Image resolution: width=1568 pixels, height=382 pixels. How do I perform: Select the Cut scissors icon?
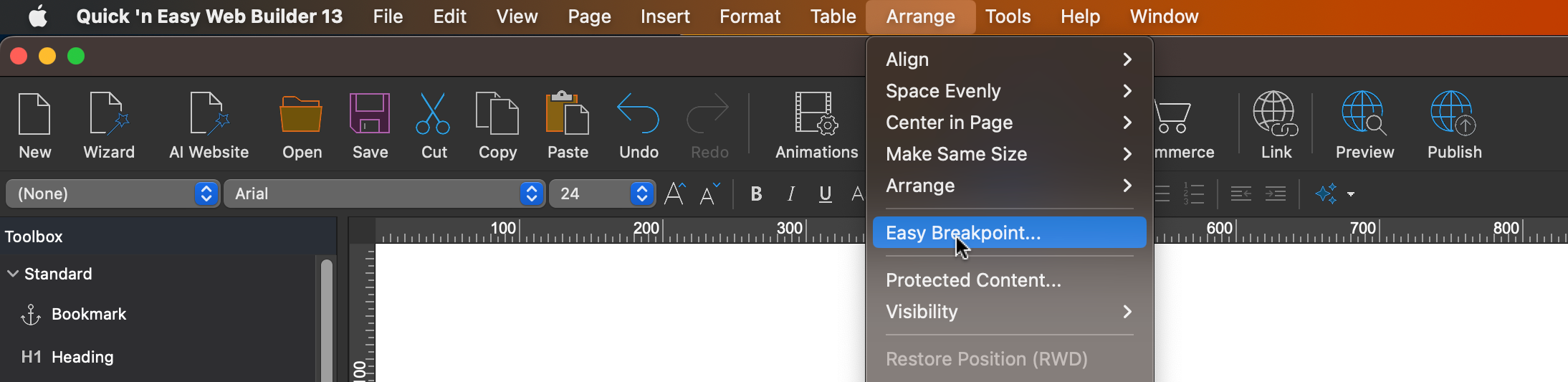(x=433, y=115)
